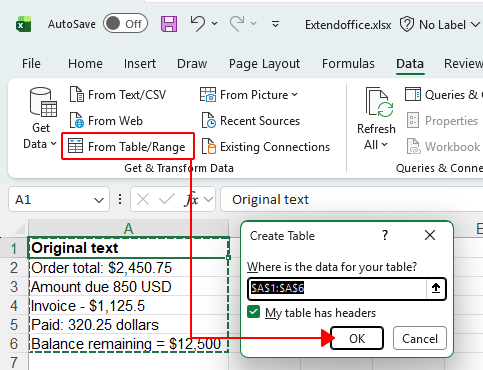The width and height of the screenshot is (483, 370).
Task: Open the Name Box dropdown arrow
Action: tap(99, 200)
